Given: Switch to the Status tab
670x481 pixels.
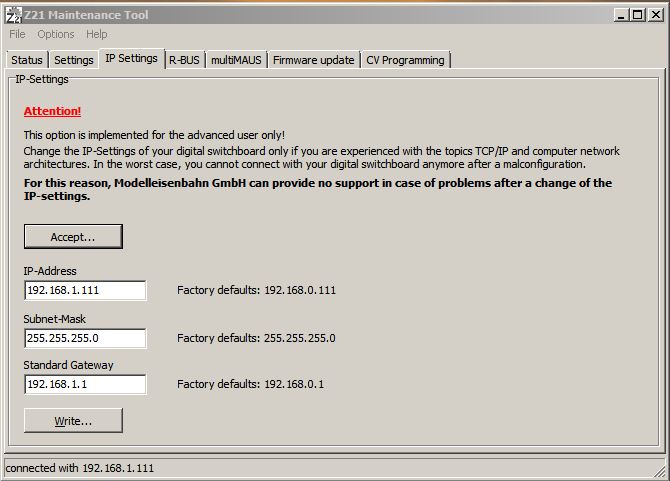Looking at the screenshot, I should (x=27, y=60).
